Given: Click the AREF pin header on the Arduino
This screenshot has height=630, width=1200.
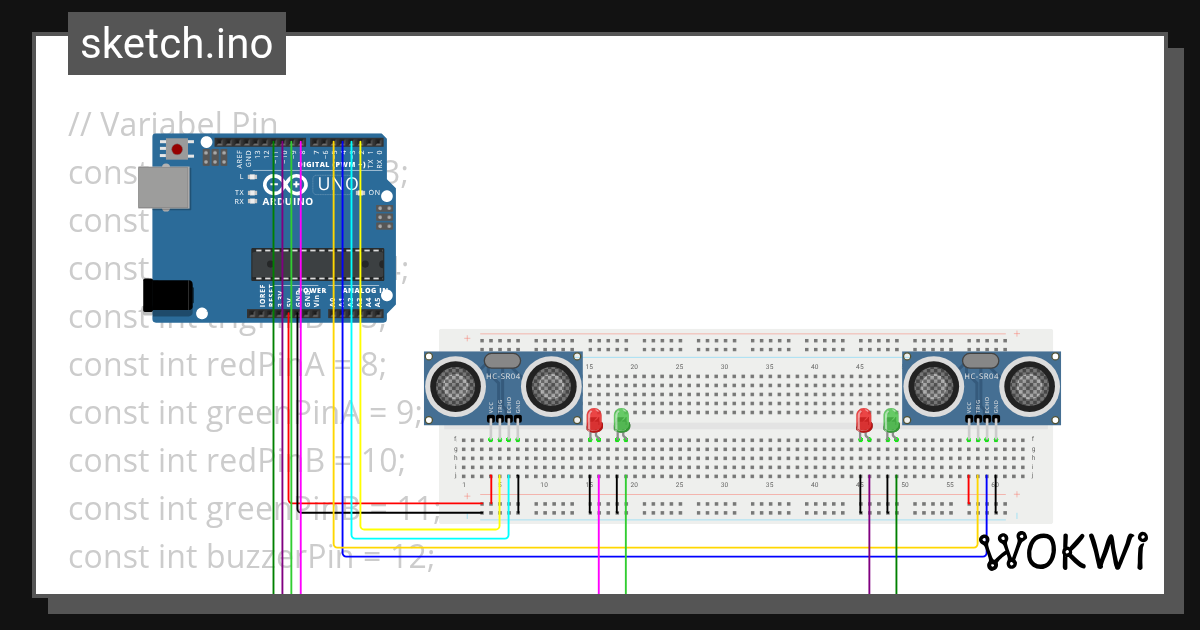Looking at the screenshot, I should click(x=239, y=142).
